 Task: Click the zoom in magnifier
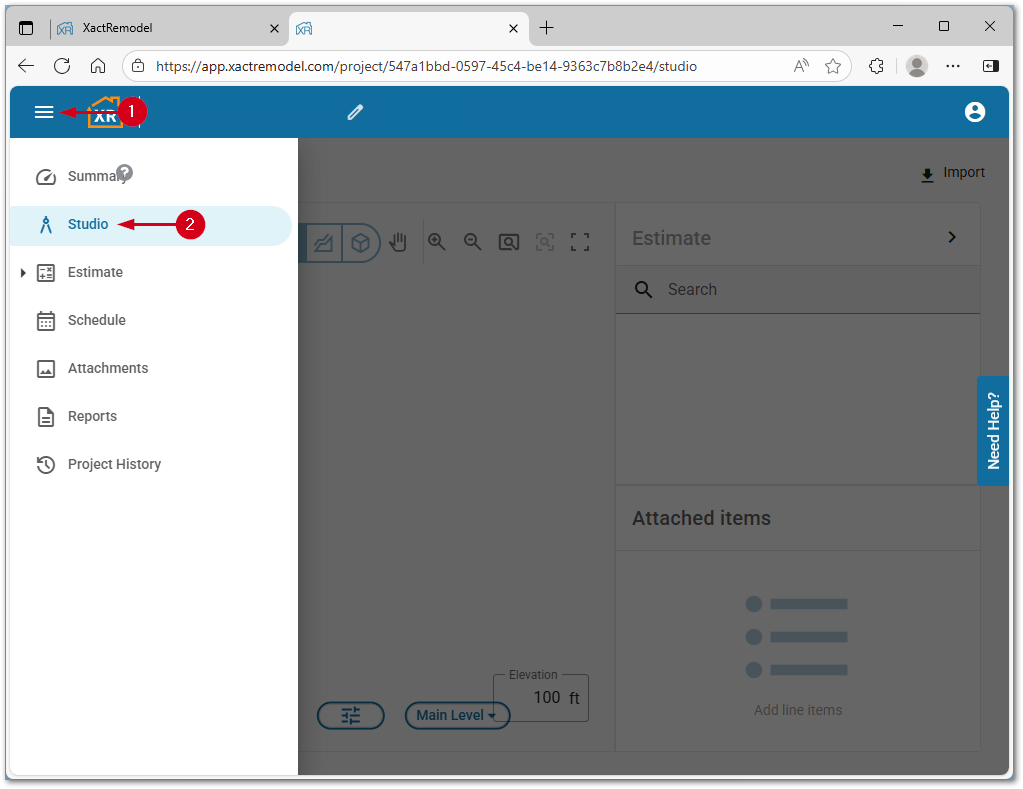[x=437, y=242]
